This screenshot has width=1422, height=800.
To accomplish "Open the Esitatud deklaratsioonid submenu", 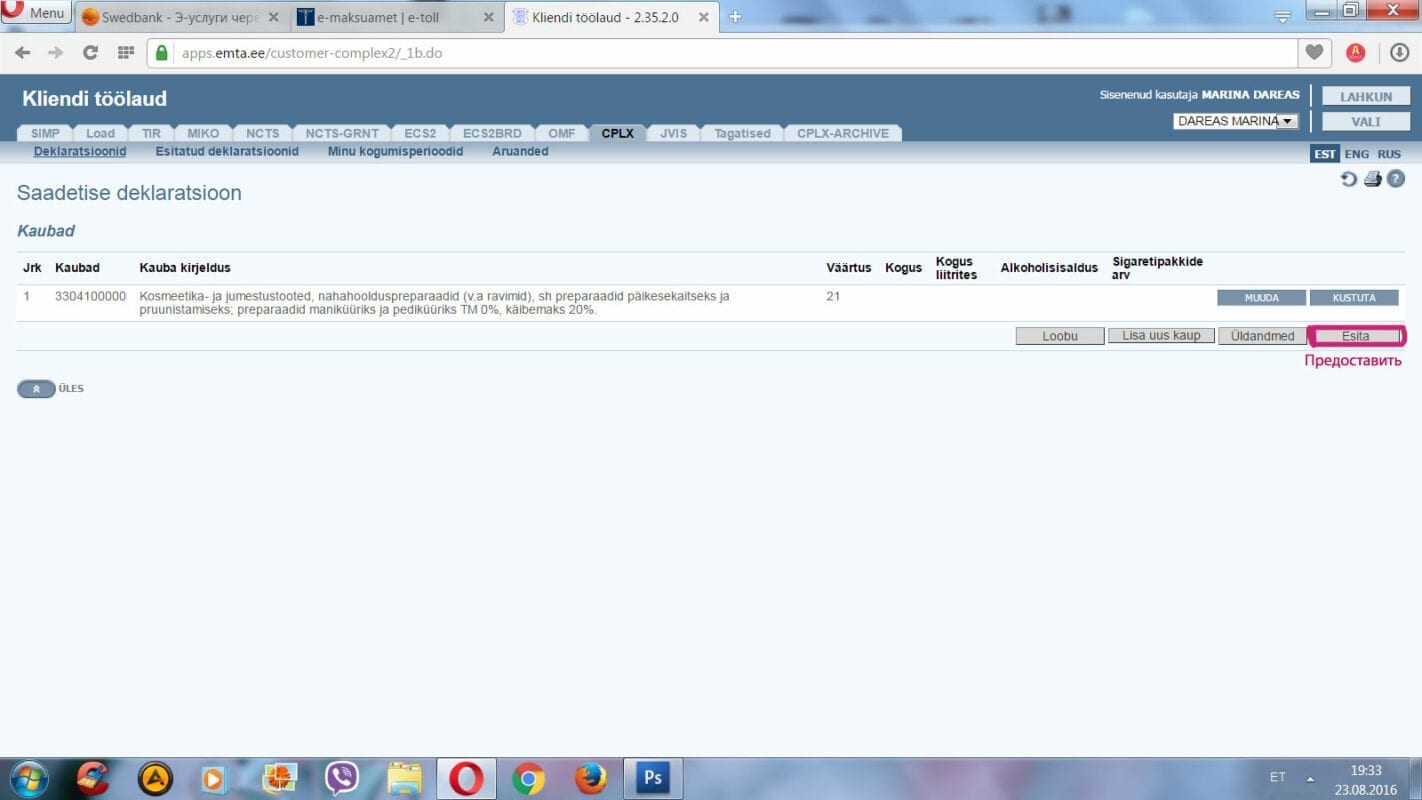I will tap(227, 152).
